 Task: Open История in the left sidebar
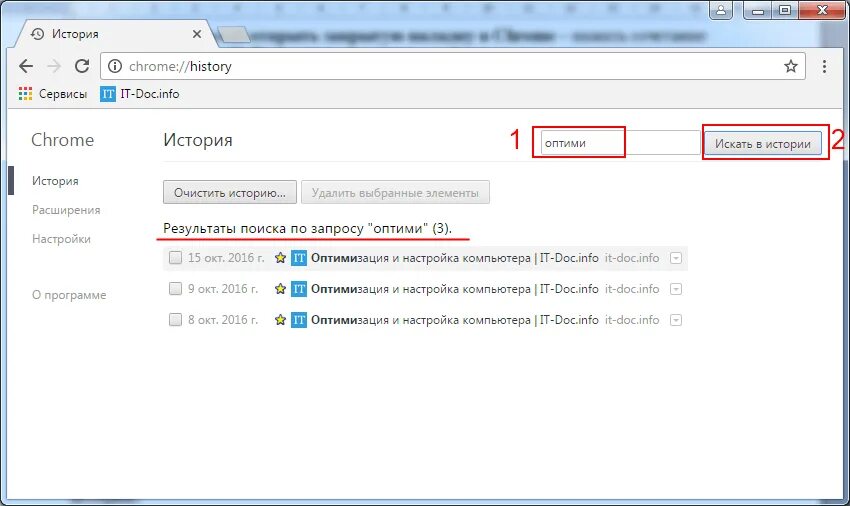coord(55,181)
